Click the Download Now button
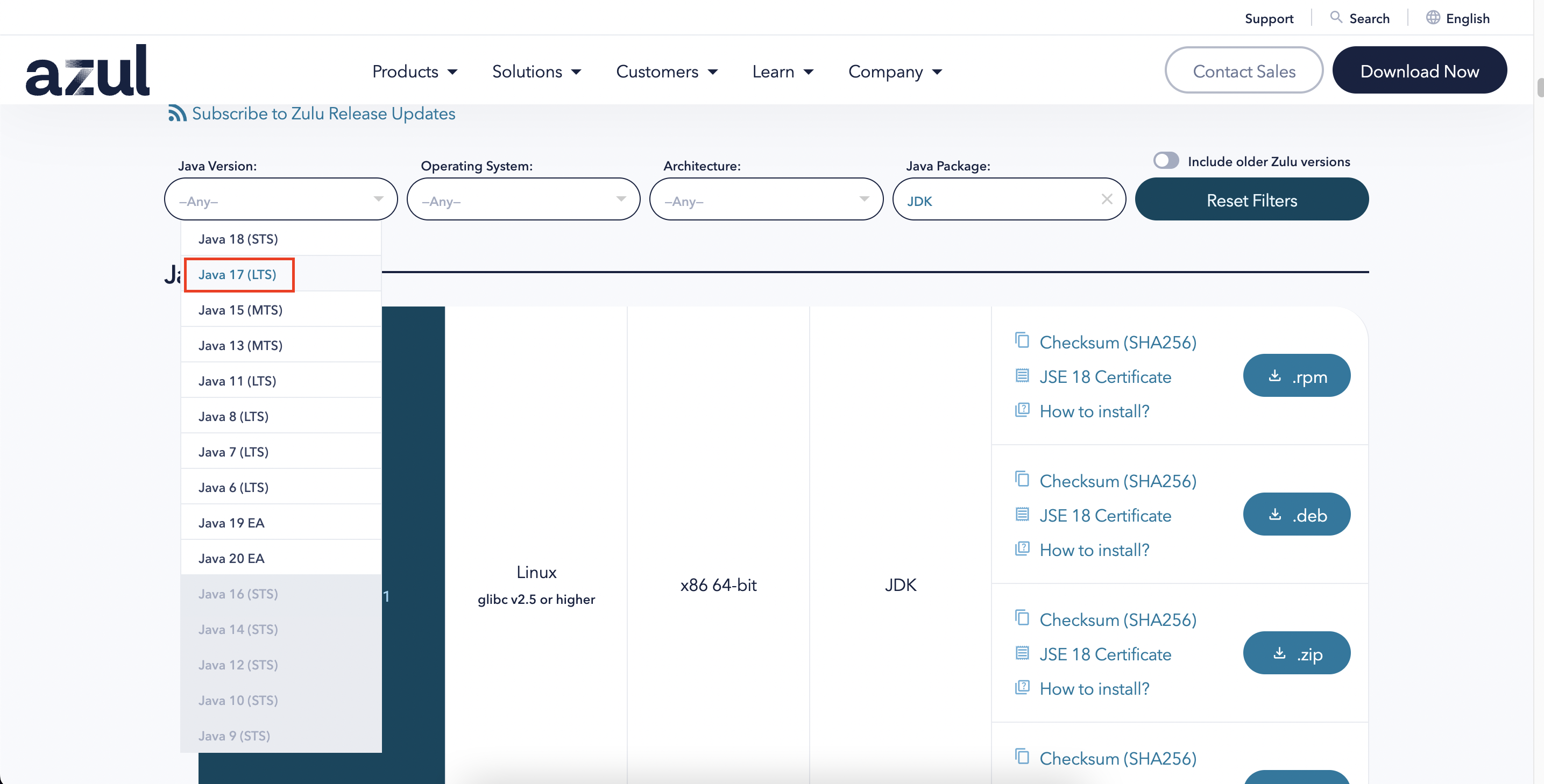1544x784 pixels. click(1419, 70)
